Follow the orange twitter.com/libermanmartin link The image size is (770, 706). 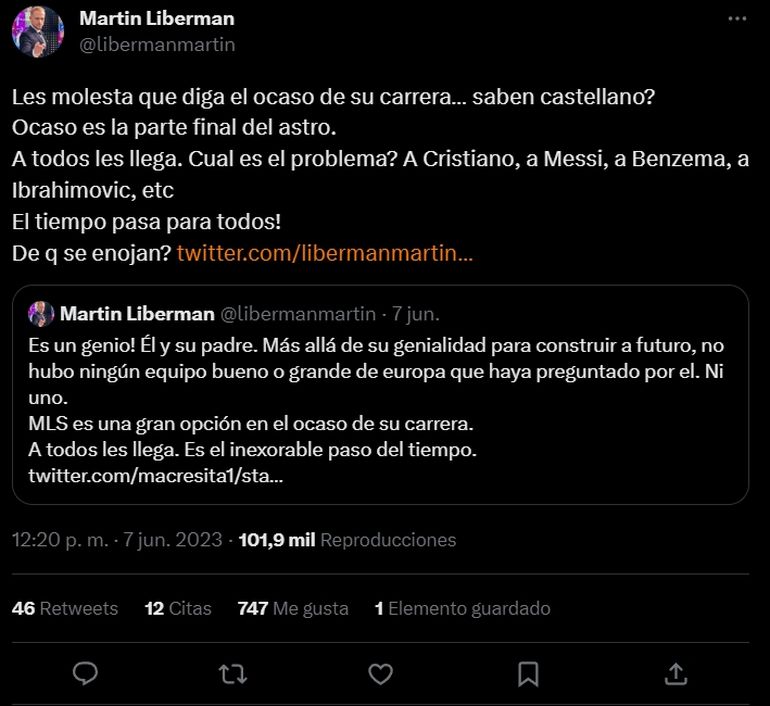click(x=324, y=252)
